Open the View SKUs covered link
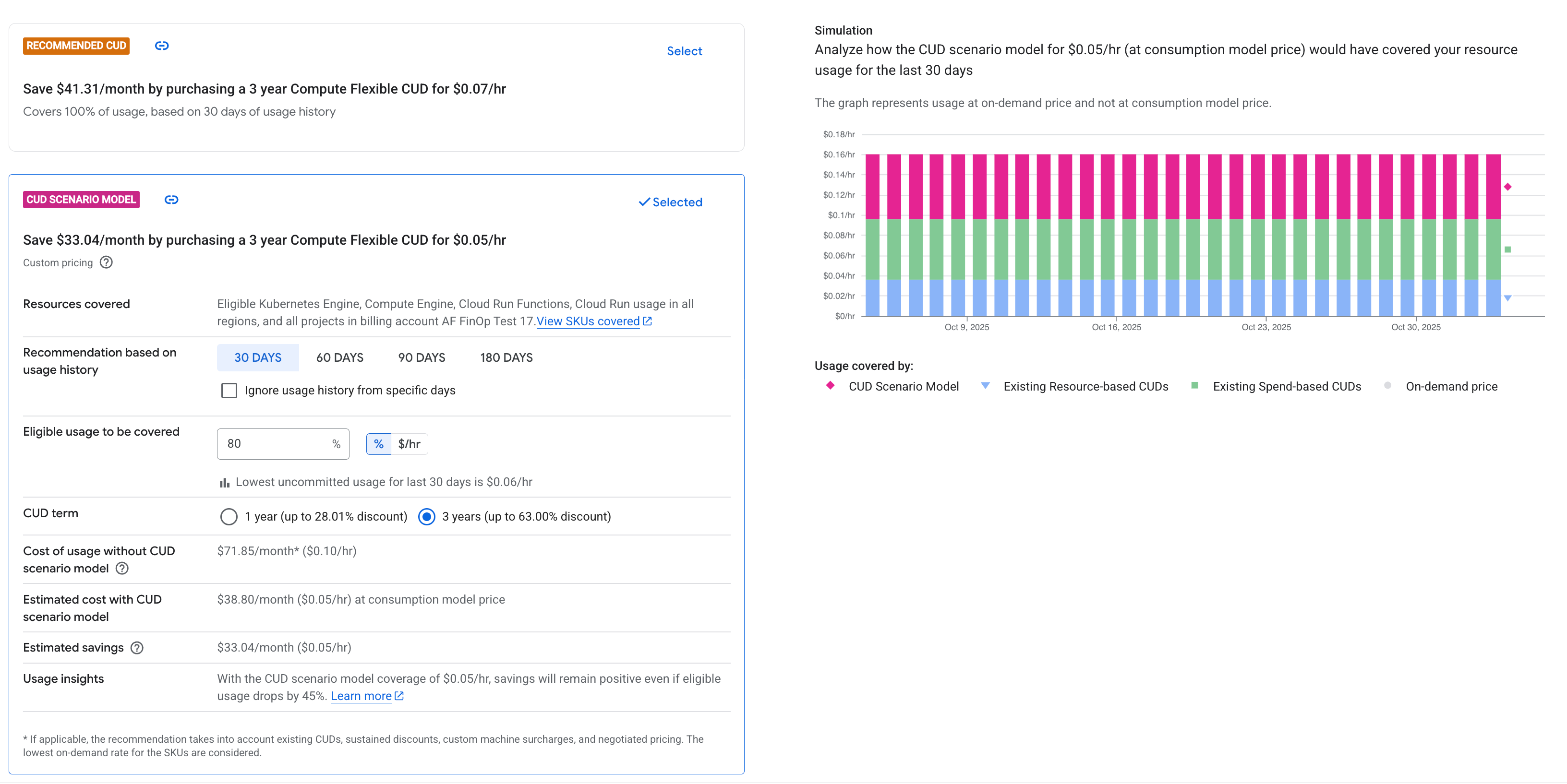This screenshot has height=784, width=1567. coord(588,321)
